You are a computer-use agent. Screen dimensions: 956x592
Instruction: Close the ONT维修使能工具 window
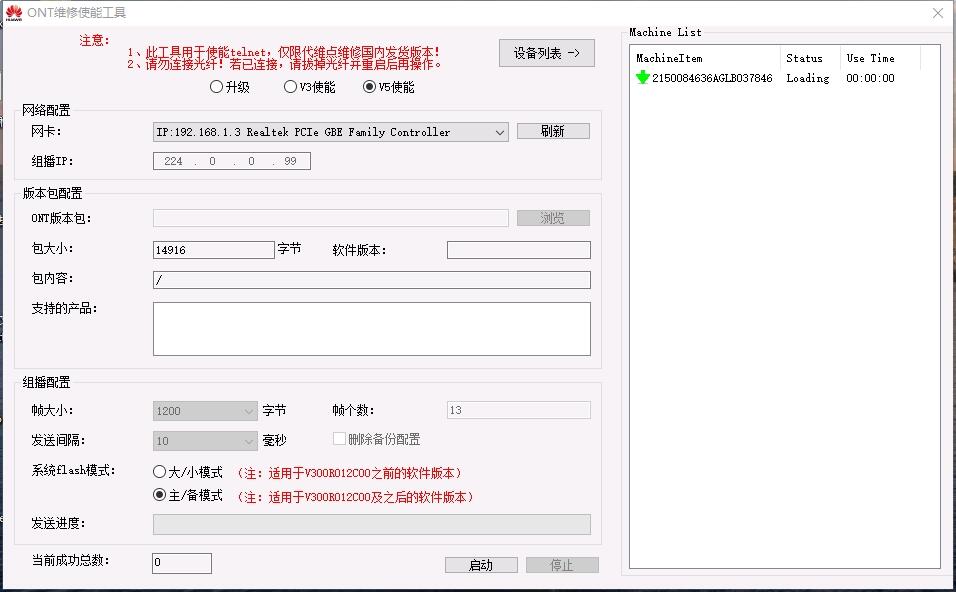[938, 13]
